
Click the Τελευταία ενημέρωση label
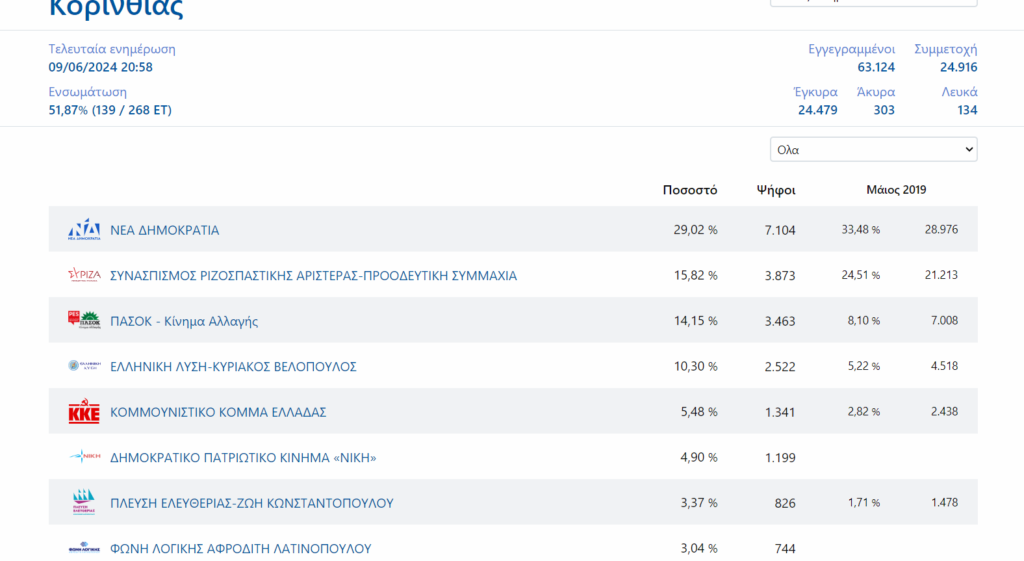coord(112,49)
